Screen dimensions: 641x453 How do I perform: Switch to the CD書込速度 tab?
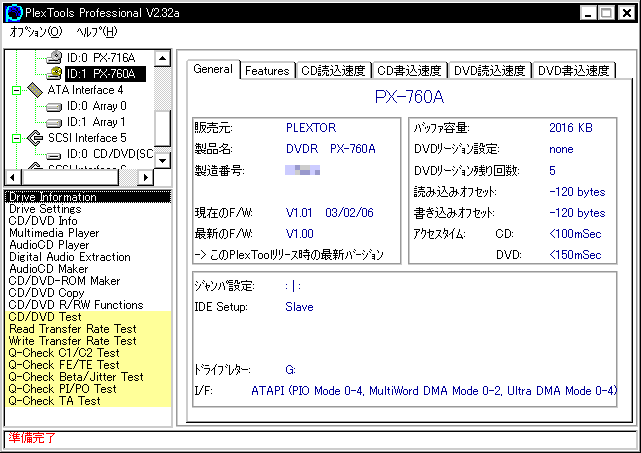(x=409, y=71)
